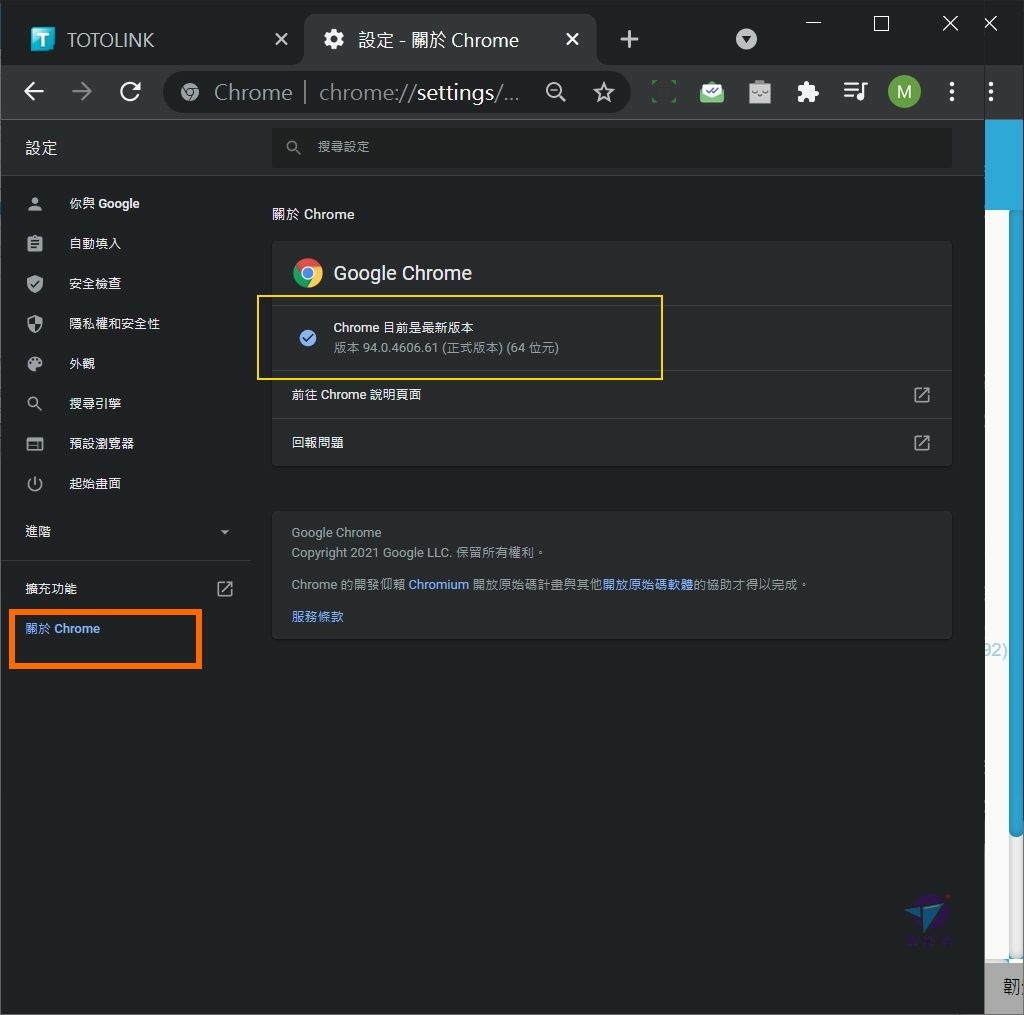Open 搜尋引擎 settings section
The height and width of the screenshot is (1015, 1024).
[x=95, y=404]
